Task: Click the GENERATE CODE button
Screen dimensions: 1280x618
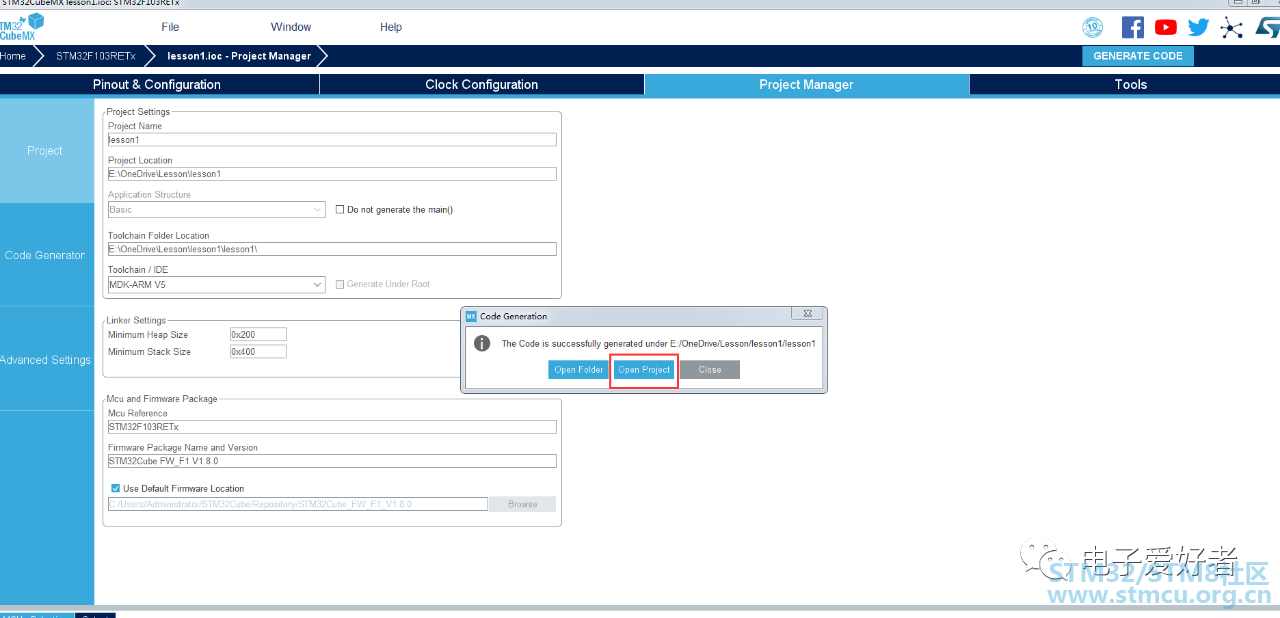Action: click(x=1138, y=56)
